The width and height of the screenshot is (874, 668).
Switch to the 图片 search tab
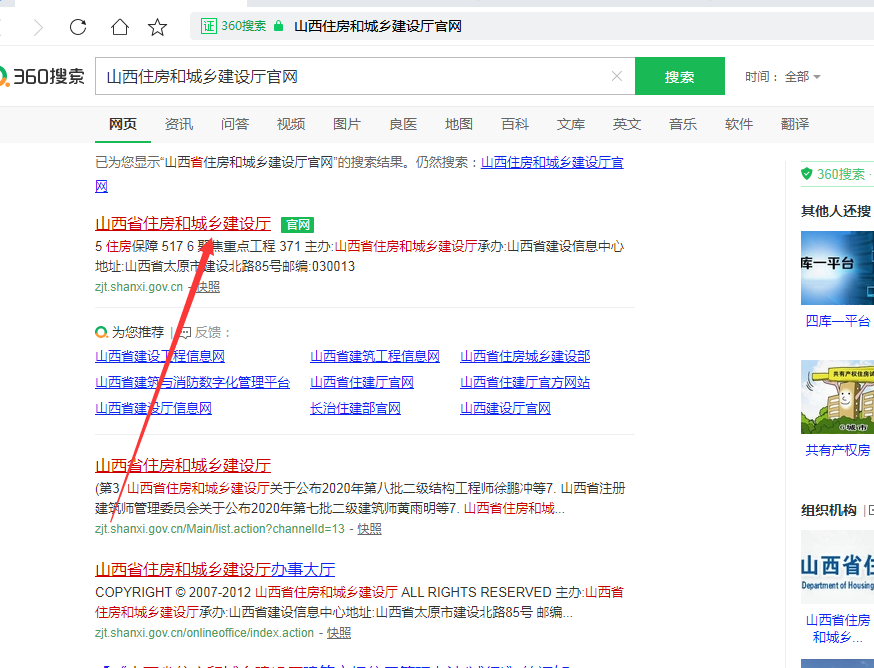346,124
